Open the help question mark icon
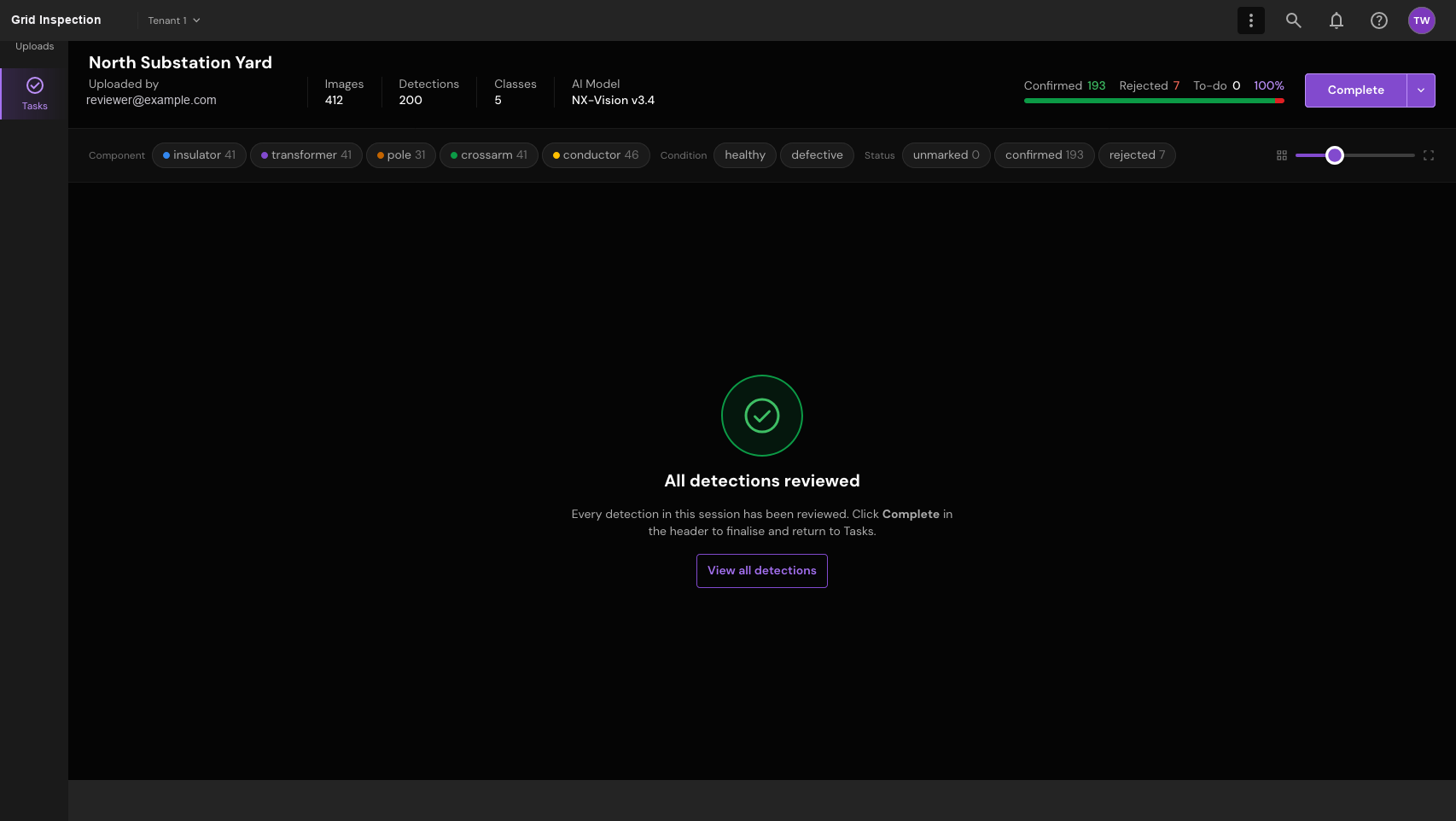The image size is (1456, 821). click(1379, 20)
